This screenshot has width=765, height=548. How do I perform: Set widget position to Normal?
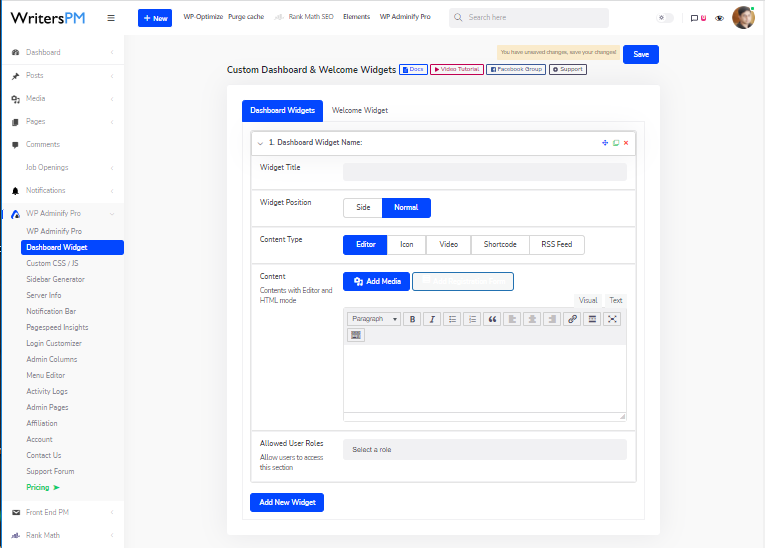[x=406, y=207]
